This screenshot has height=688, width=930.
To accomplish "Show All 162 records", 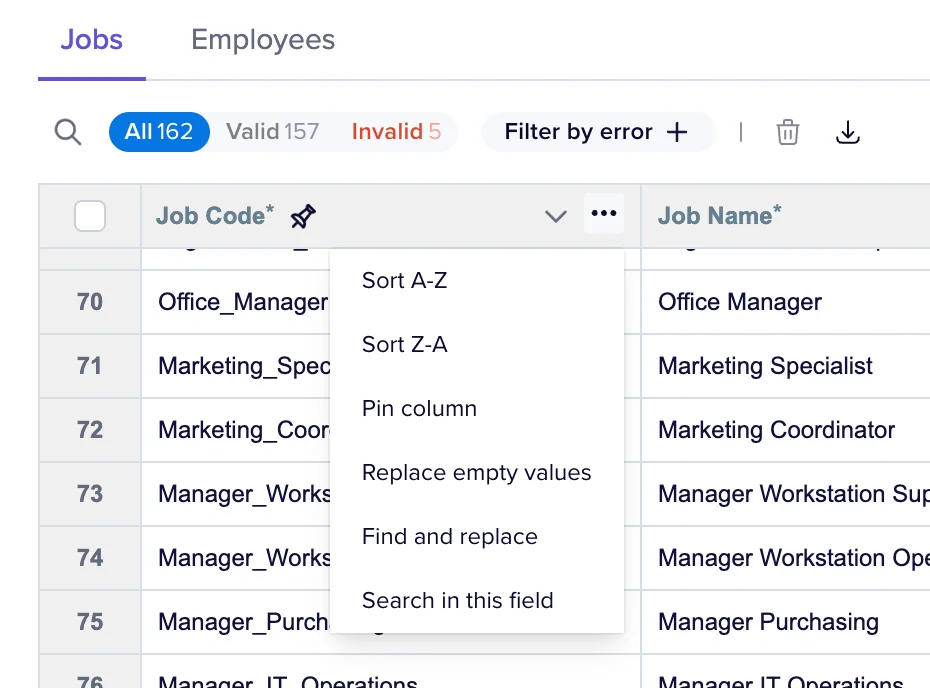I will 159,132.
